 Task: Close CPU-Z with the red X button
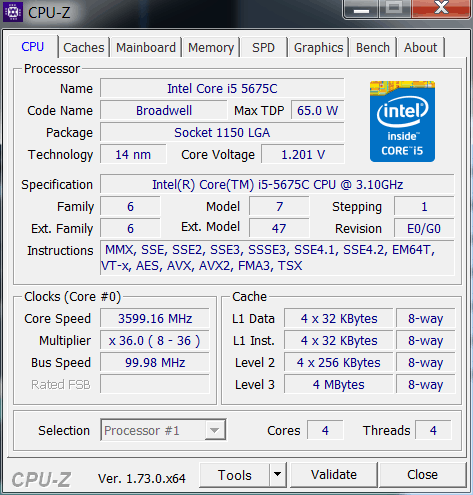pyautogui.click(x=441, y=8)
